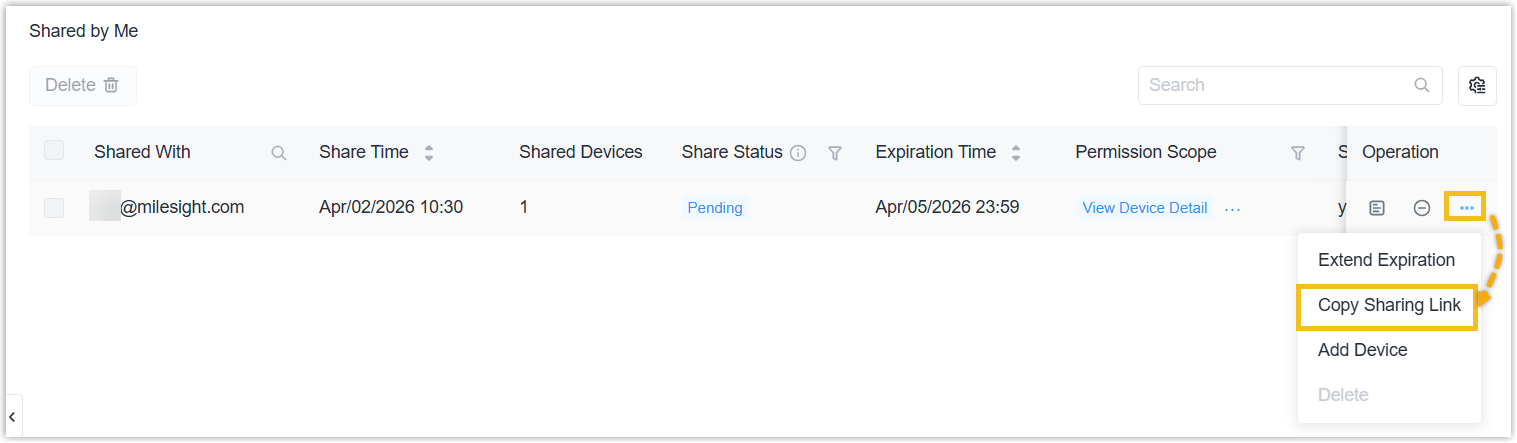Select the header select-all checkbox

54,151
